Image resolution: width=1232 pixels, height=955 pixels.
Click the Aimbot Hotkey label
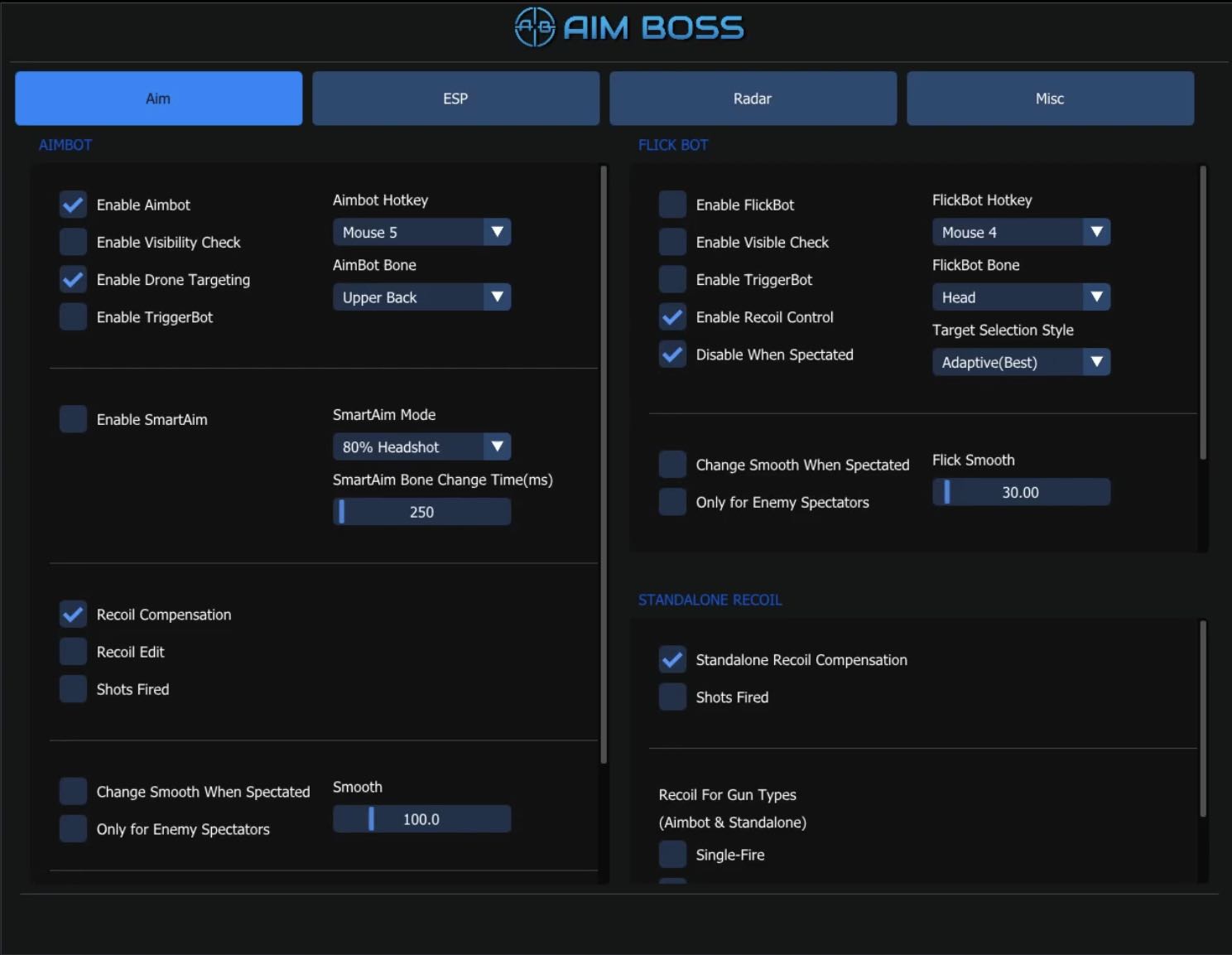click(x=381, y=200)
